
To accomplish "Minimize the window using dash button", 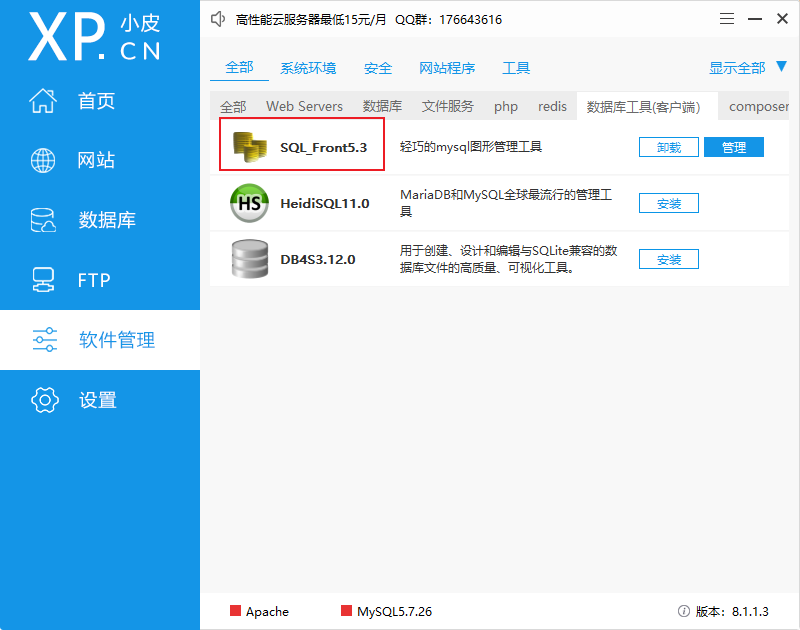I will click(x=755, y=19).
